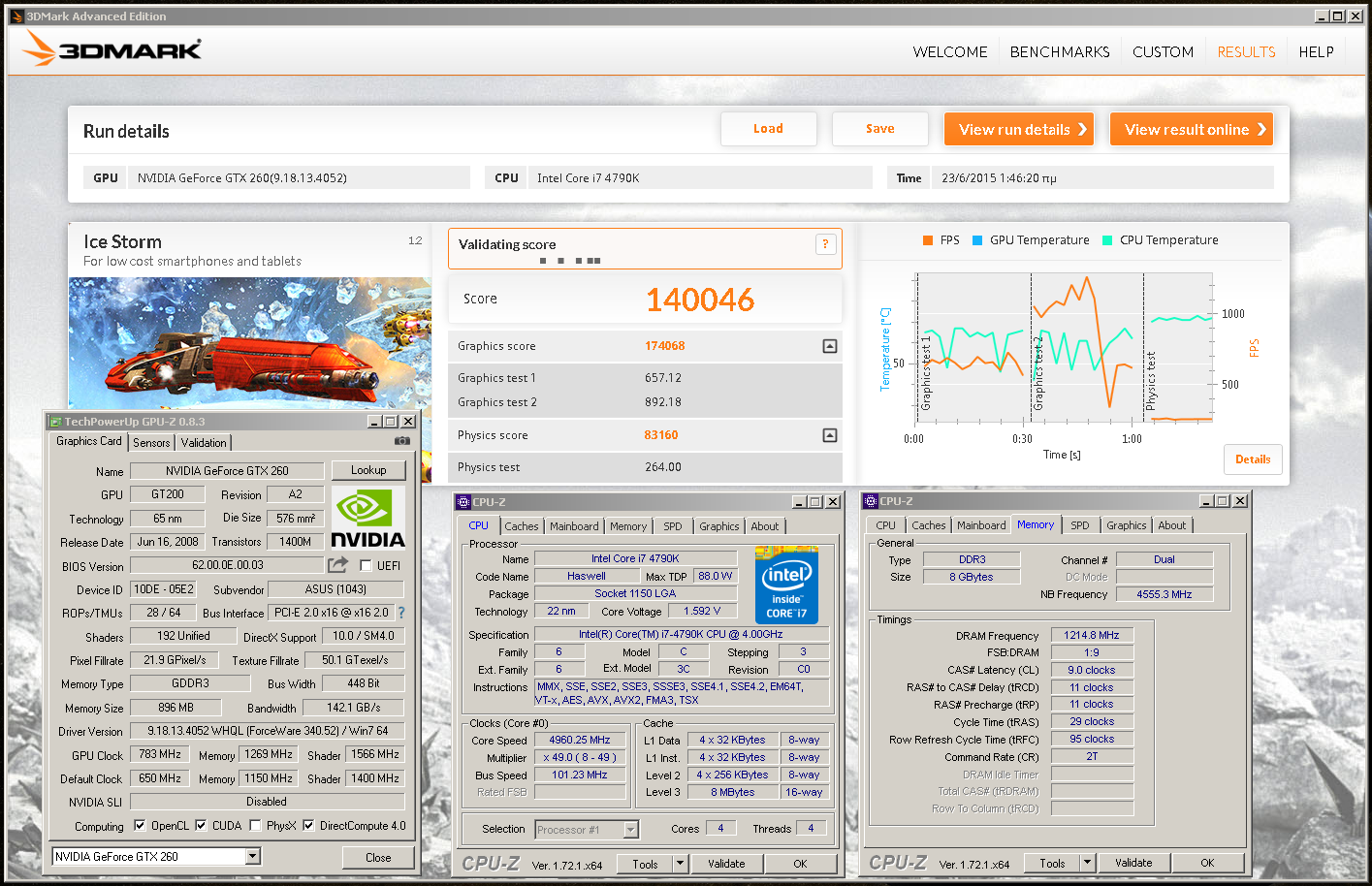Click the GPU-Z screenshot camera icon
The height and width of the screenshot is (886, 1372).
point(402,441)
